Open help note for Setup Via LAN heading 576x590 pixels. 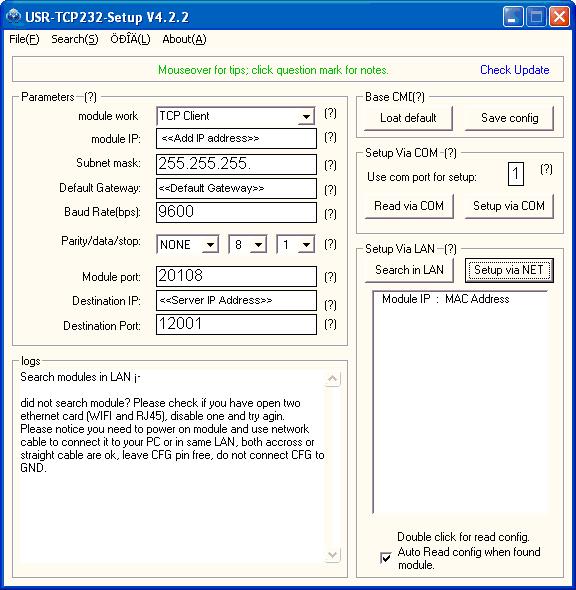450,249
